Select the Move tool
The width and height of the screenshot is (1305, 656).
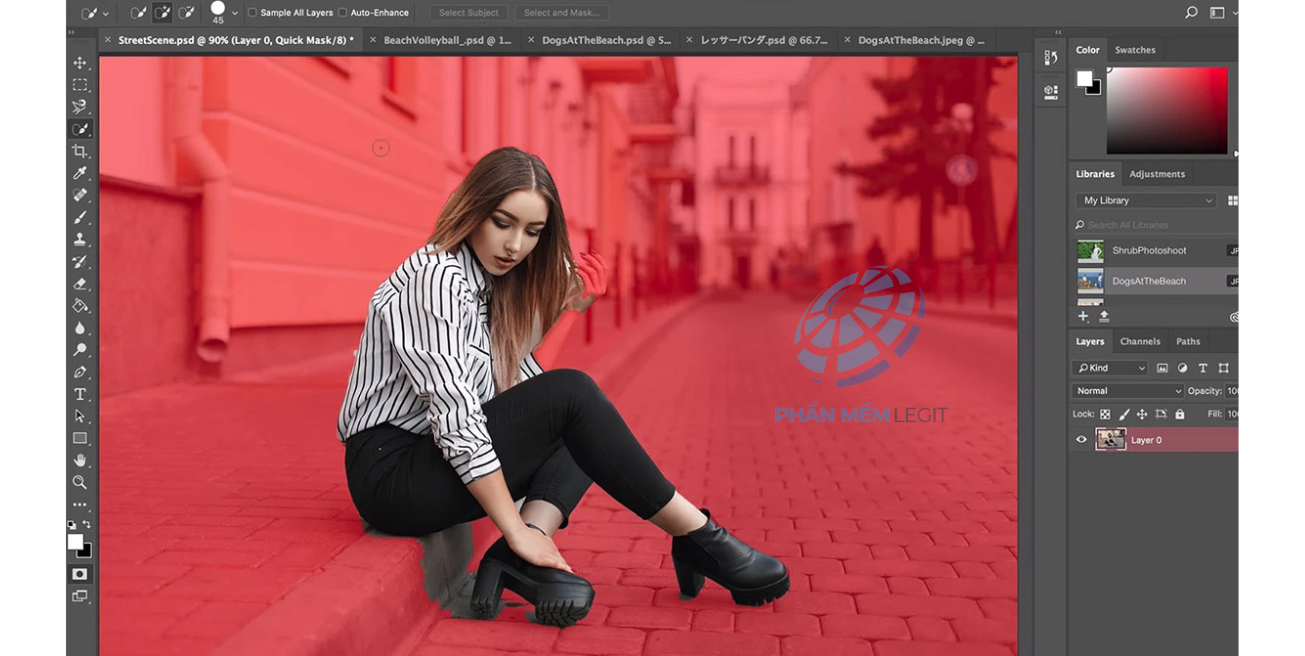tap(80, 63)
